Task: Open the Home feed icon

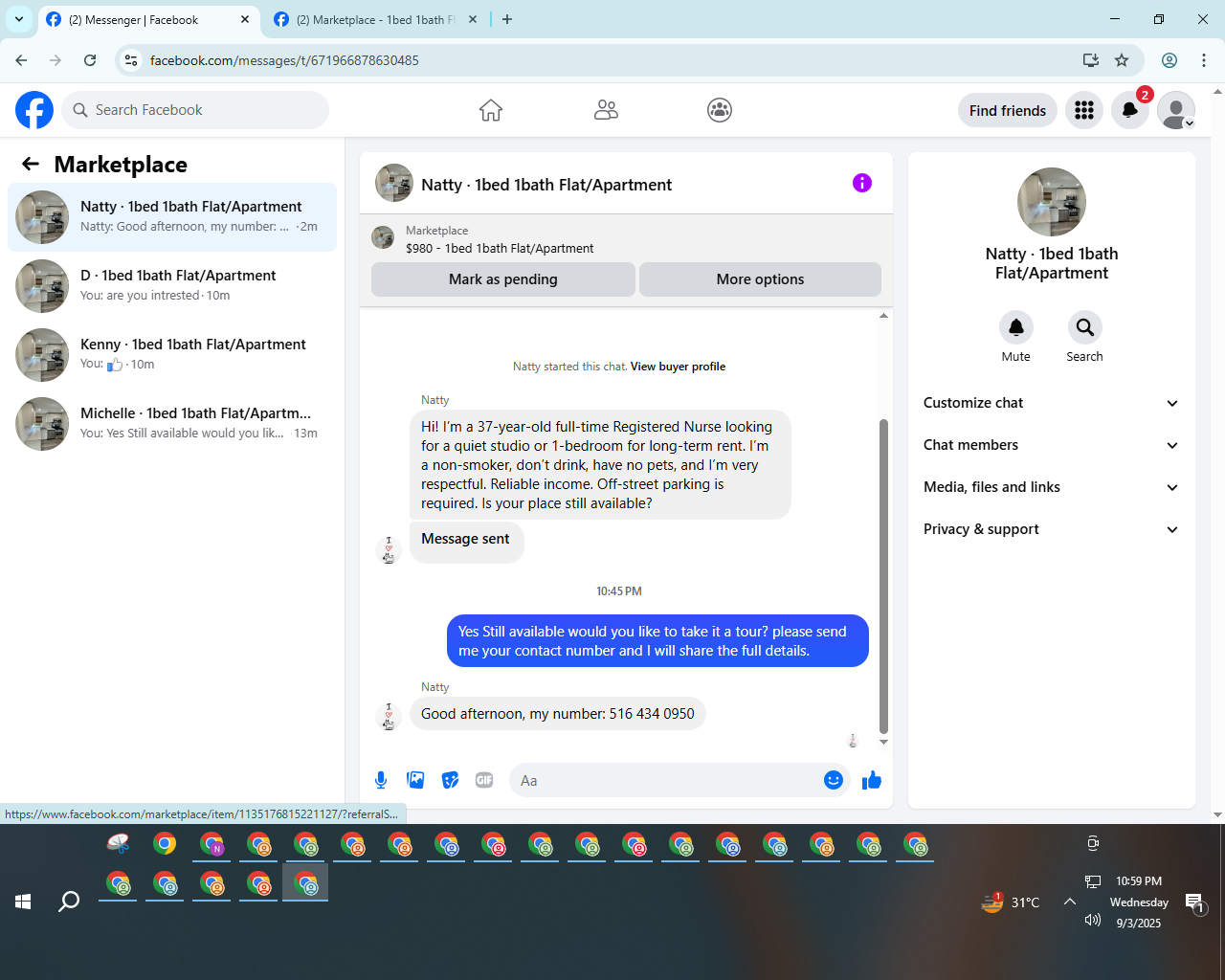Action: (491, 110)
